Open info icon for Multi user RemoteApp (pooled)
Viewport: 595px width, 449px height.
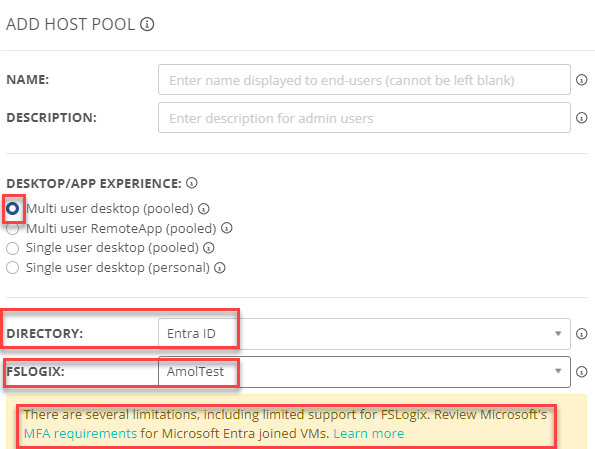point(227,228)
